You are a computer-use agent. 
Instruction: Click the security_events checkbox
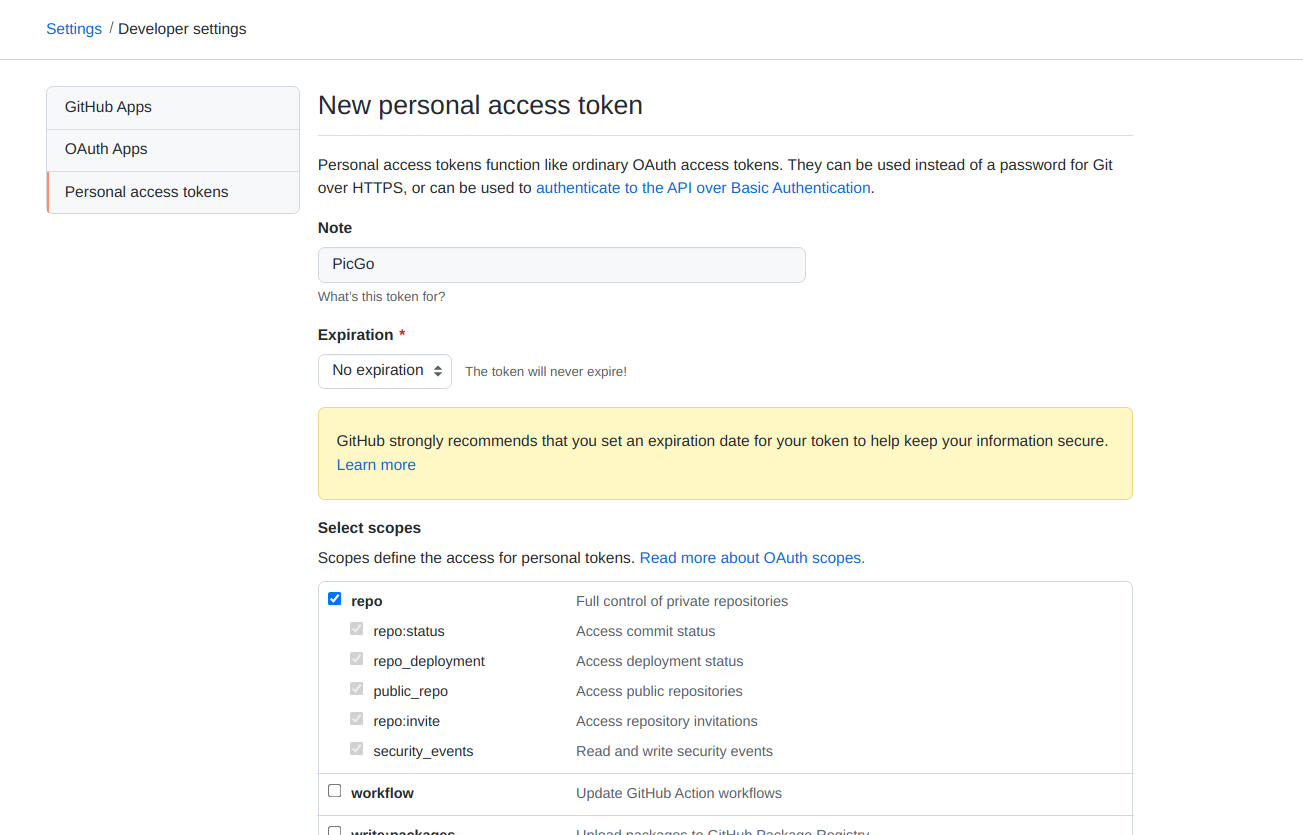coord(357,749)
